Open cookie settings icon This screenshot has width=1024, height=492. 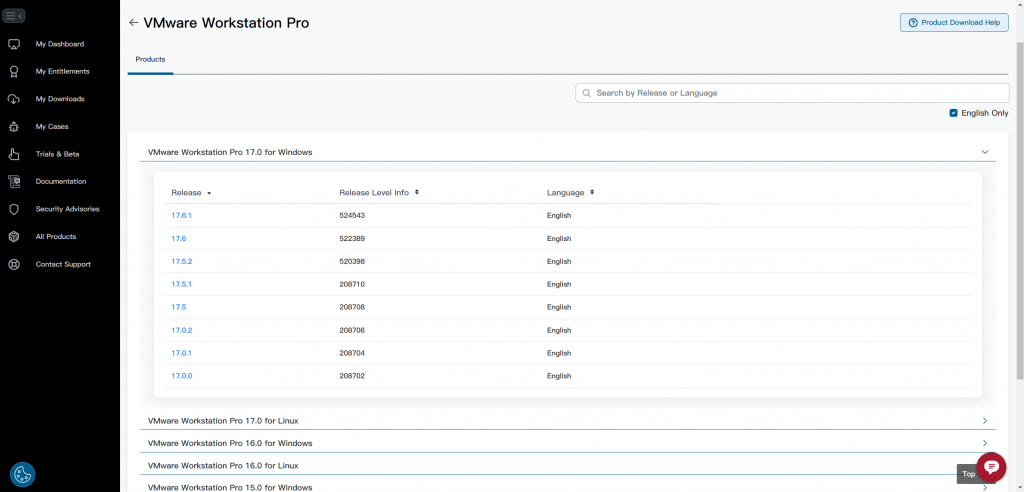click(22, 474)
